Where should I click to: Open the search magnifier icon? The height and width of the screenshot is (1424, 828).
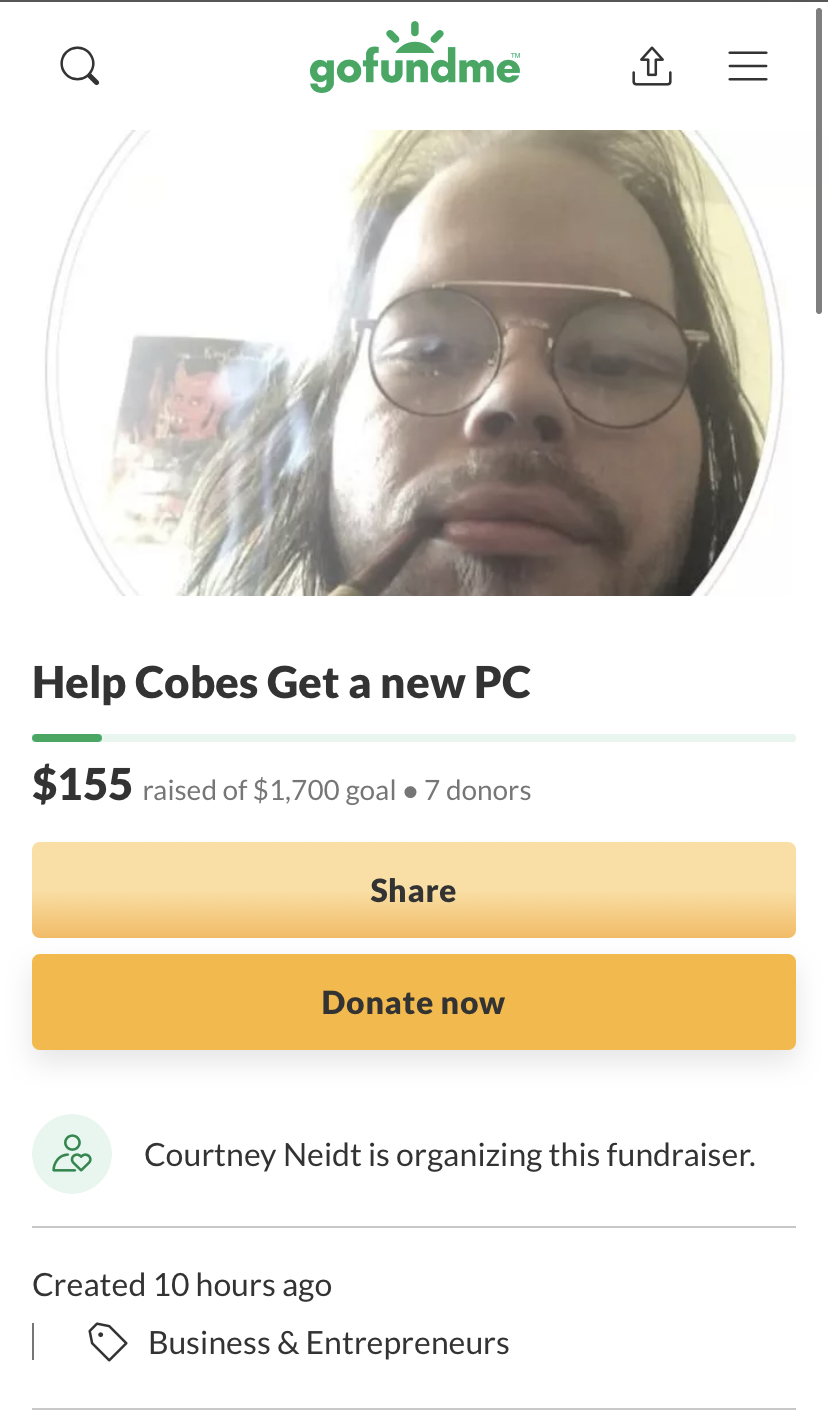click(x=79, y=66)
